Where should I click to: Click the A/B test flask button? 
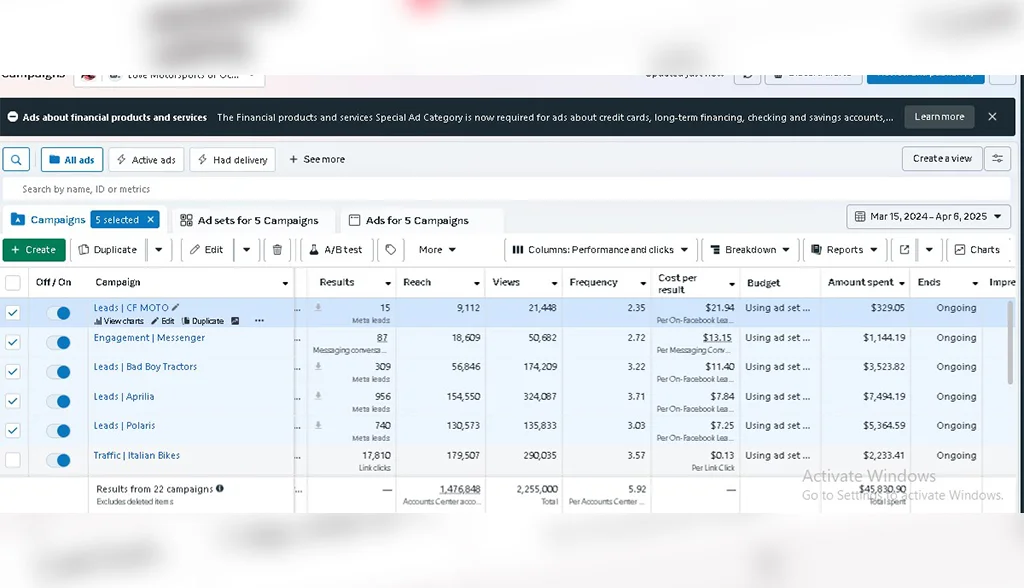click(336, 250)
